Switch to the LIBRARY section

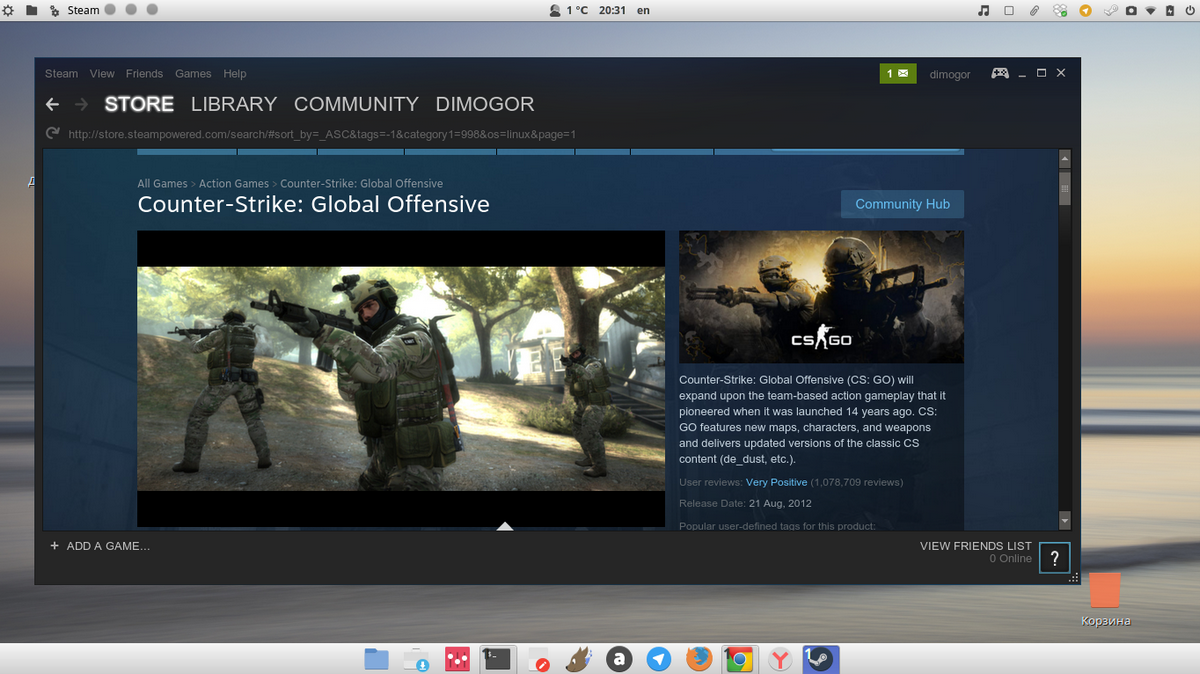tap(234, 104)
